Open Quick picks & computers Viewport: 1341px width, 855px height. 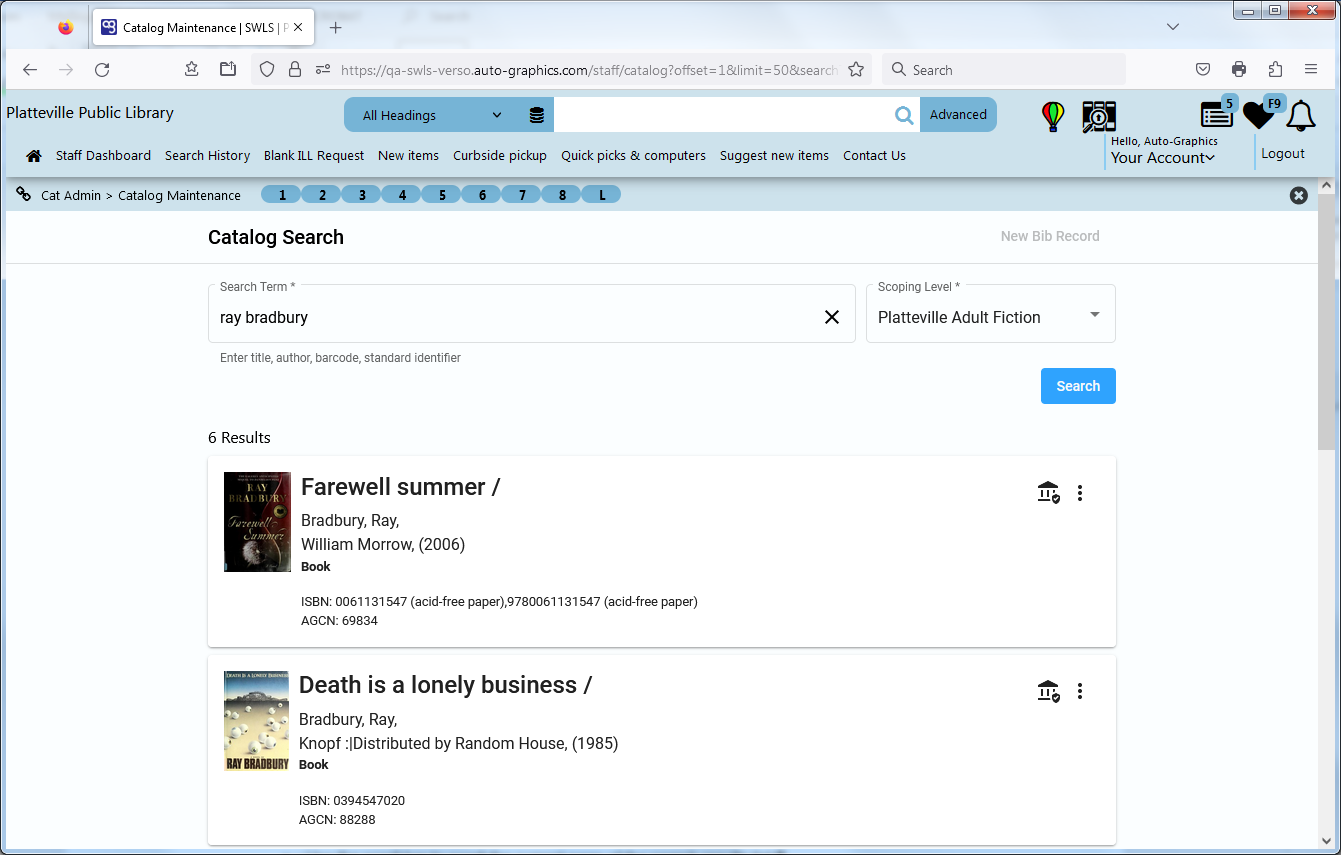633,156
